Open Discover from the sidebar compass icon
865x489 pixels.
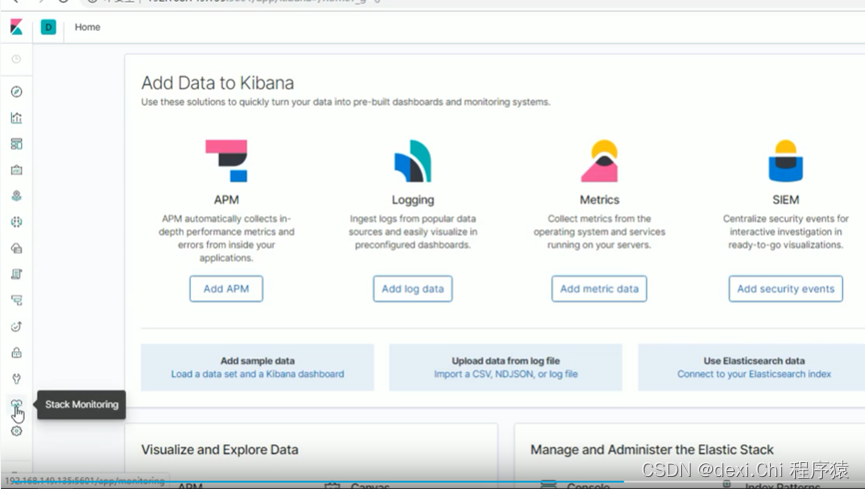tap(17, 92)
